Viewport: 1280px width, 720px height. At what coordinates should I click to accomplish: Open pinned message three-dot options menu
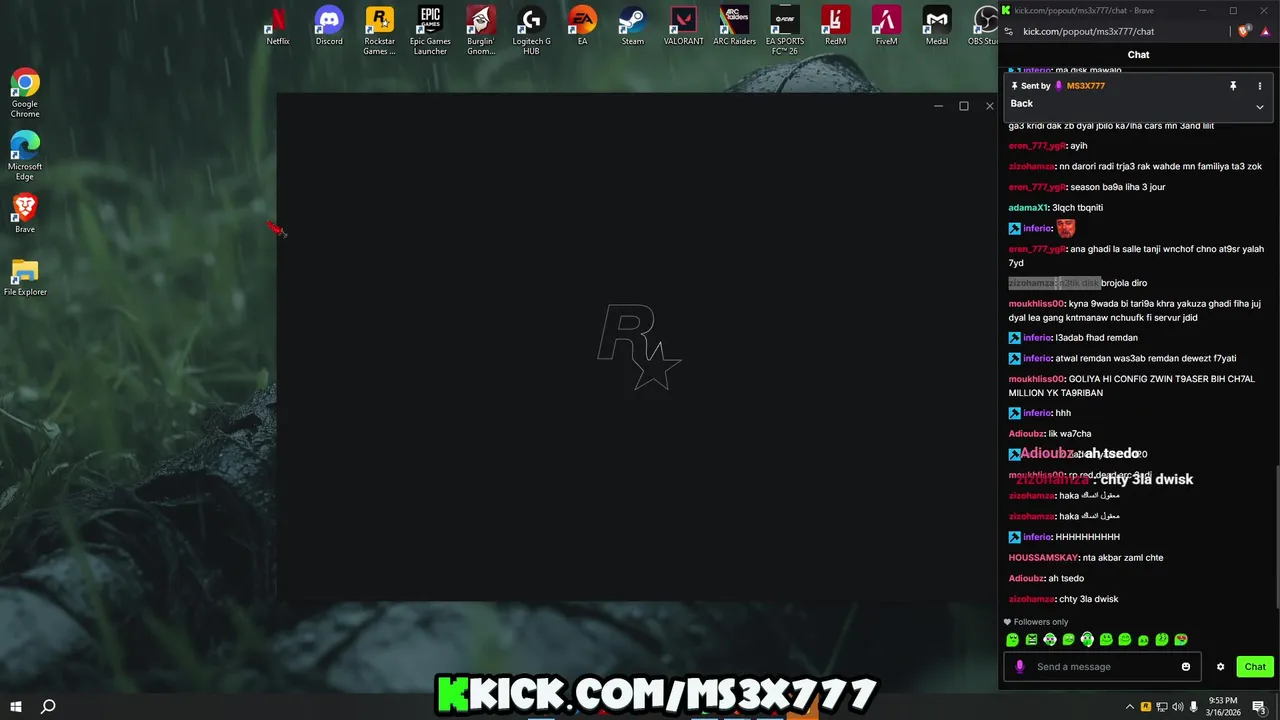pyautogui.click(x=1260, y=86)
